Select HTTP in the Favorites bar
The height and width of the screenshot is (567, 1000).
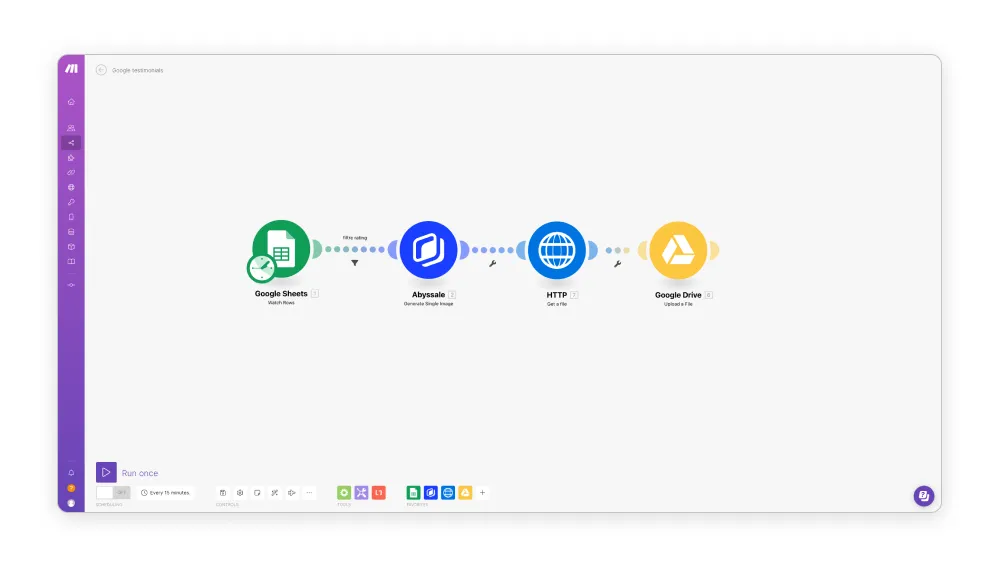(448, 492)
